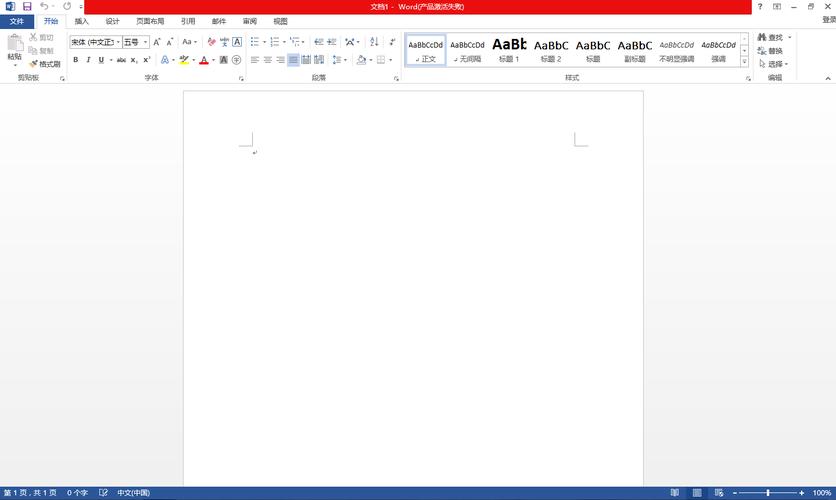Toggle subscript formatting

click(134, 60)
